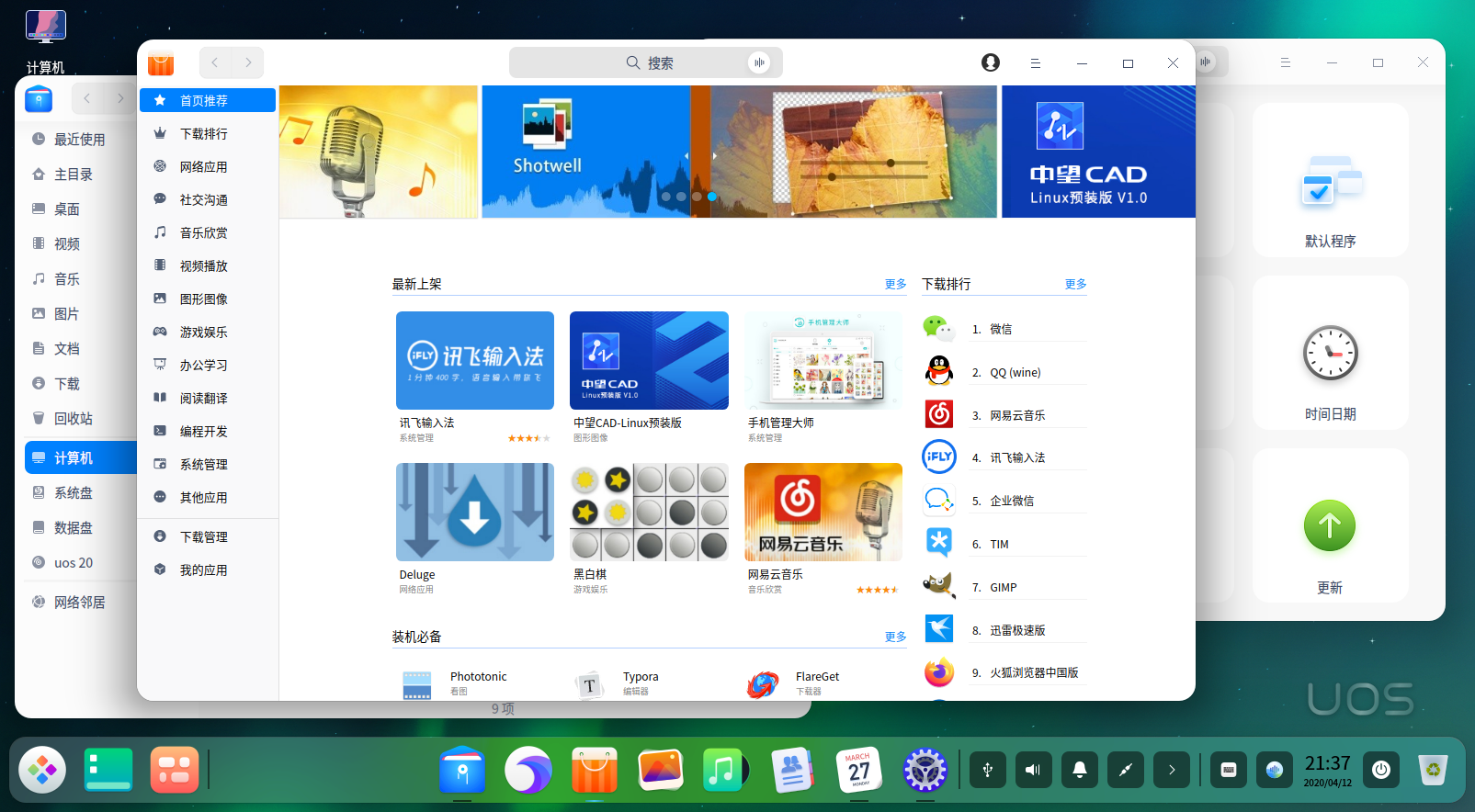Open the 办公学习 category
The height and width of the screenshot is (812, 1475).
point(208,365)
